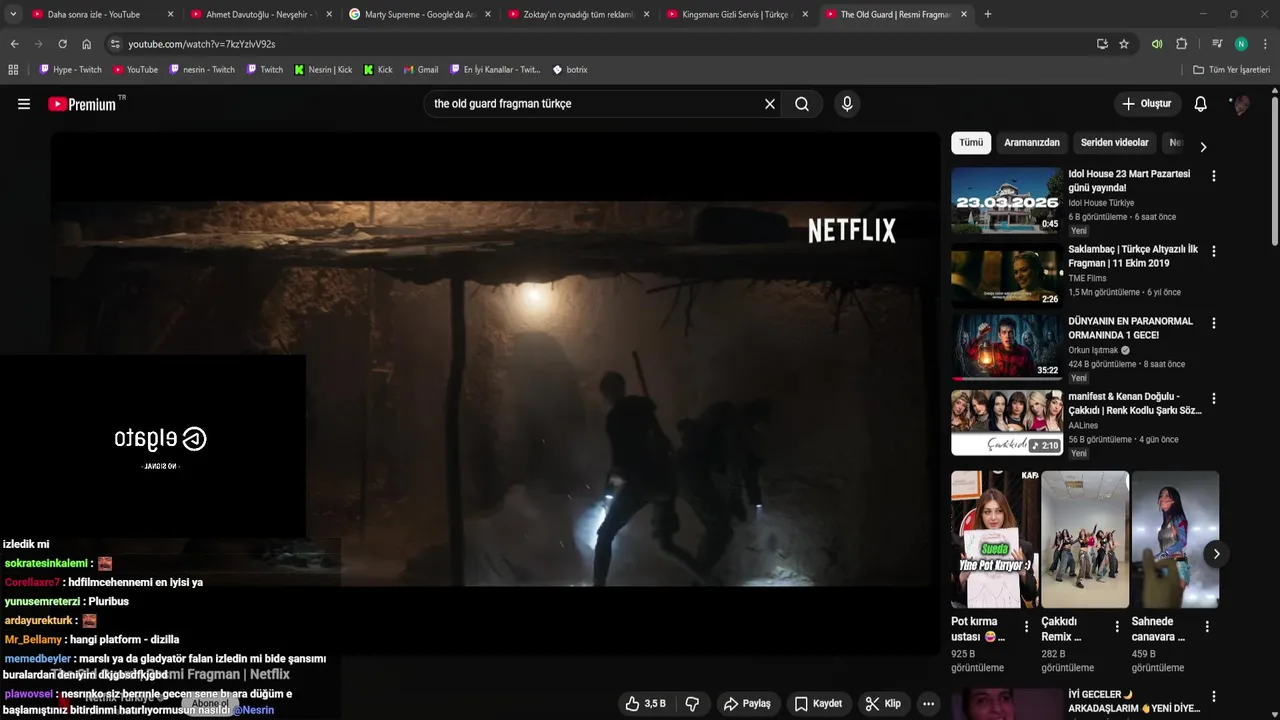The width and height of the screenshot is (1280, 720).
Task: Open options for Idol House video
Action: pyautogui.click(x=1214, y=176)
